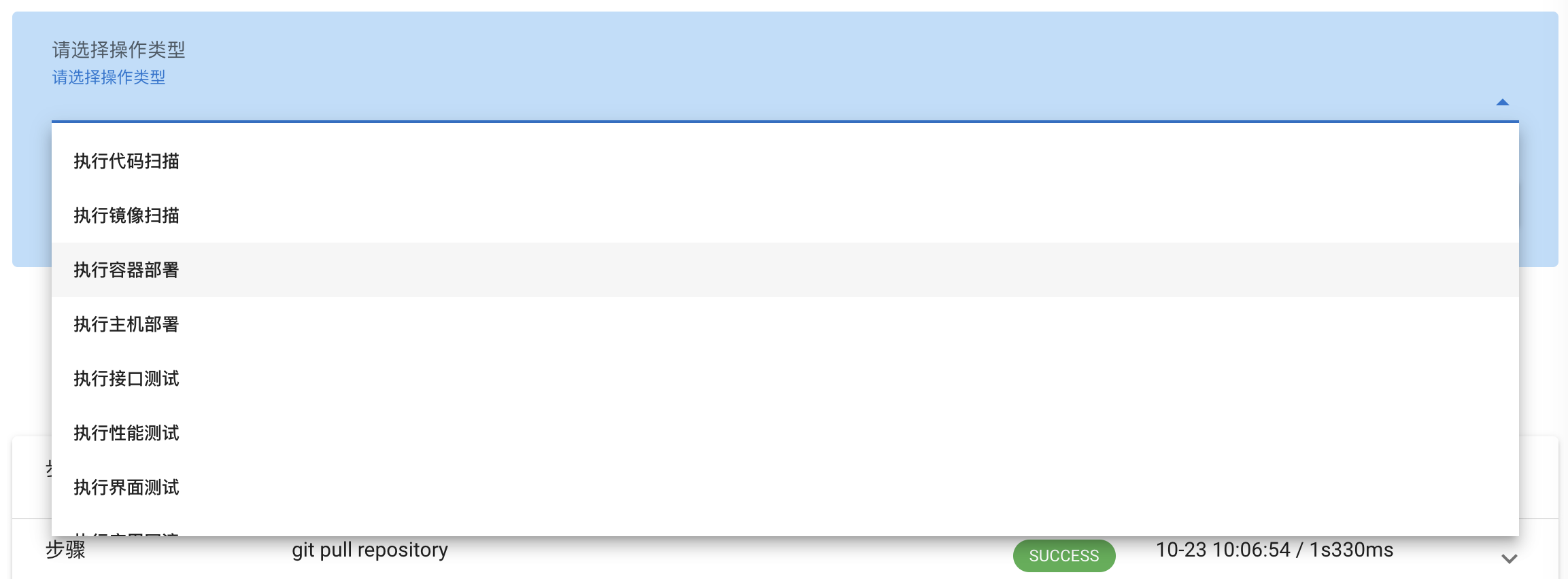The image size is (1568, 579).
Task: Click the green SUCCESS status badge
Action: [1063, 556]
